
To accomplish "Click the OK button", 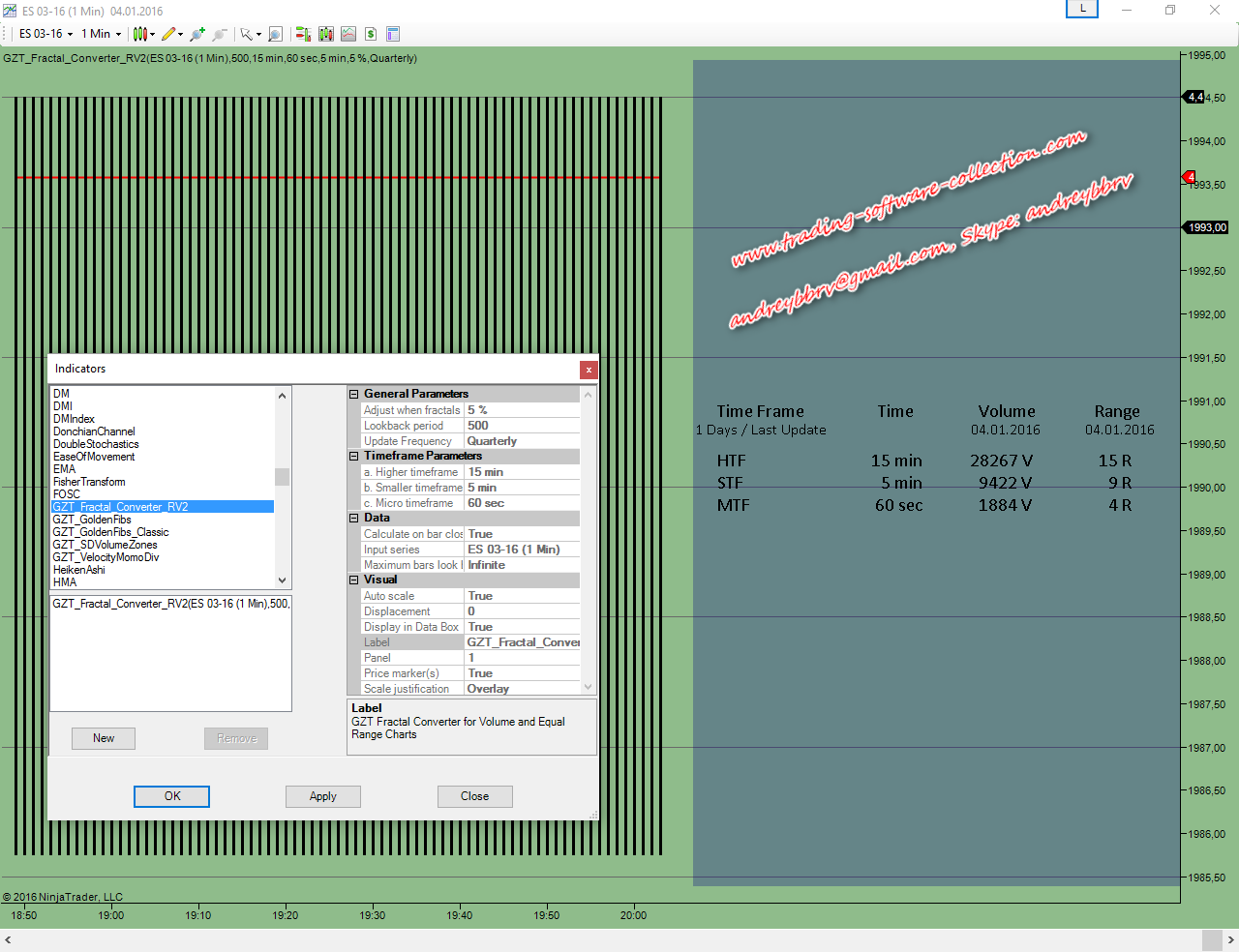I will (171, 796).
